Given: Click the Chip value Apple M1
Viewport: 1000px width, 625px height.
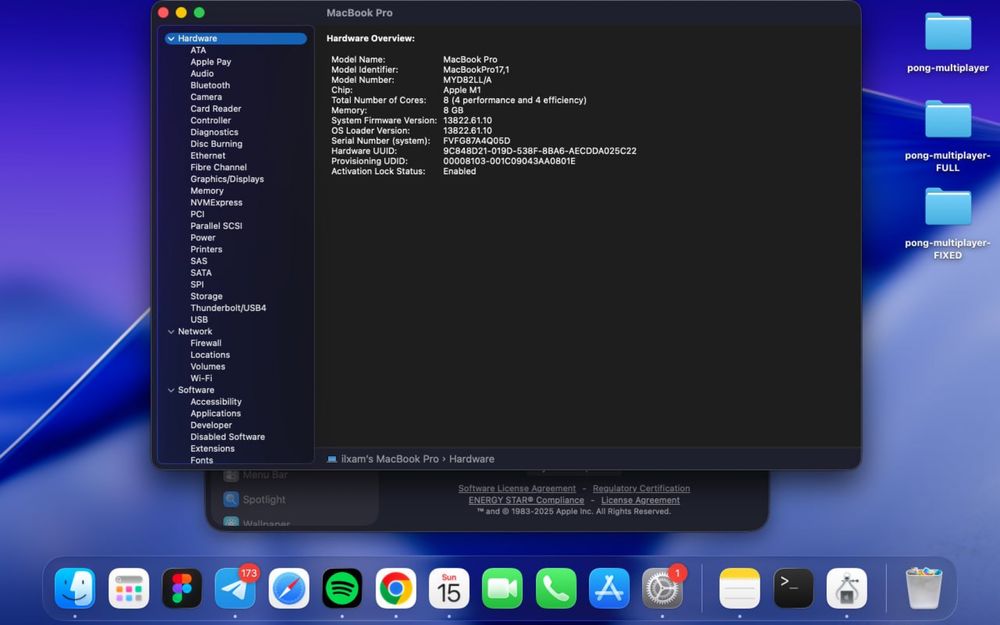Looking at the screenshot, I should 462,90.
